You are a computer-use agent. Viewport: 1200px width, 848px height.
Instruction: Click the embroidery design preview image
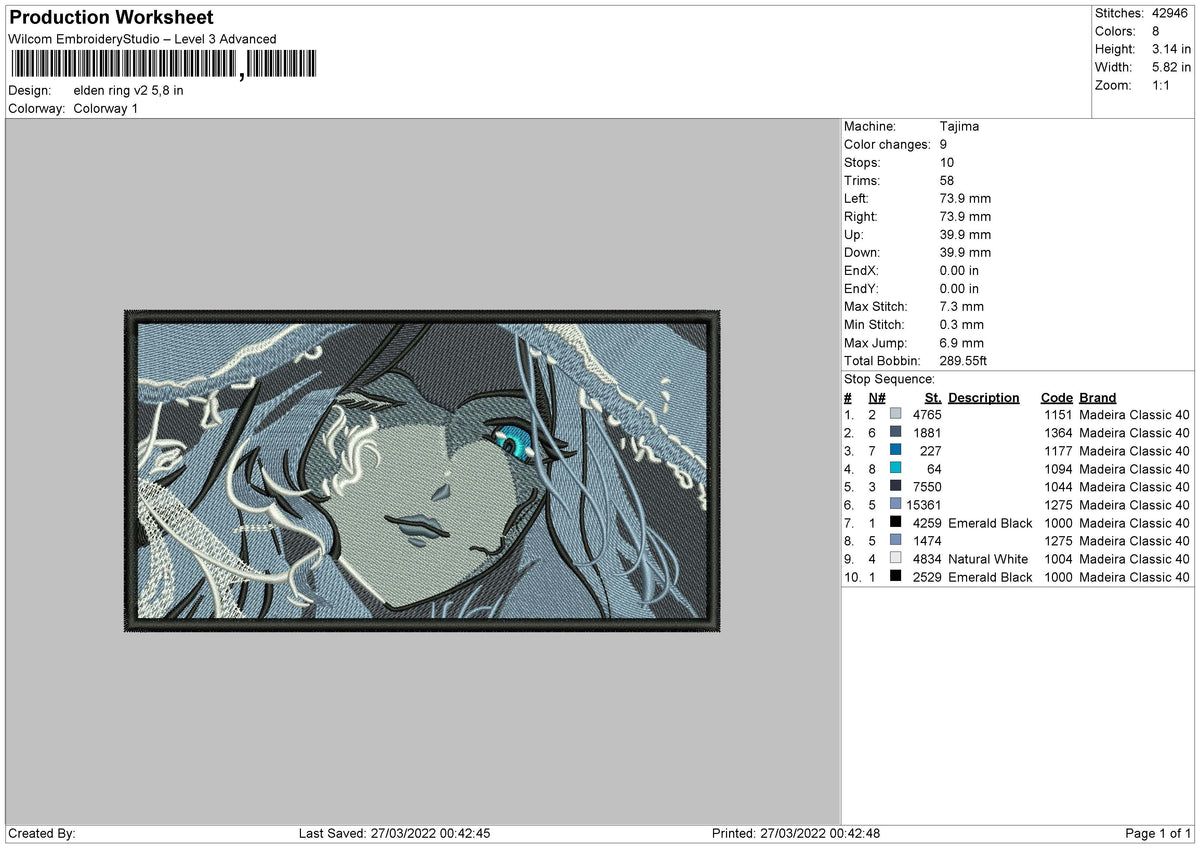click(x=422, y=472)
